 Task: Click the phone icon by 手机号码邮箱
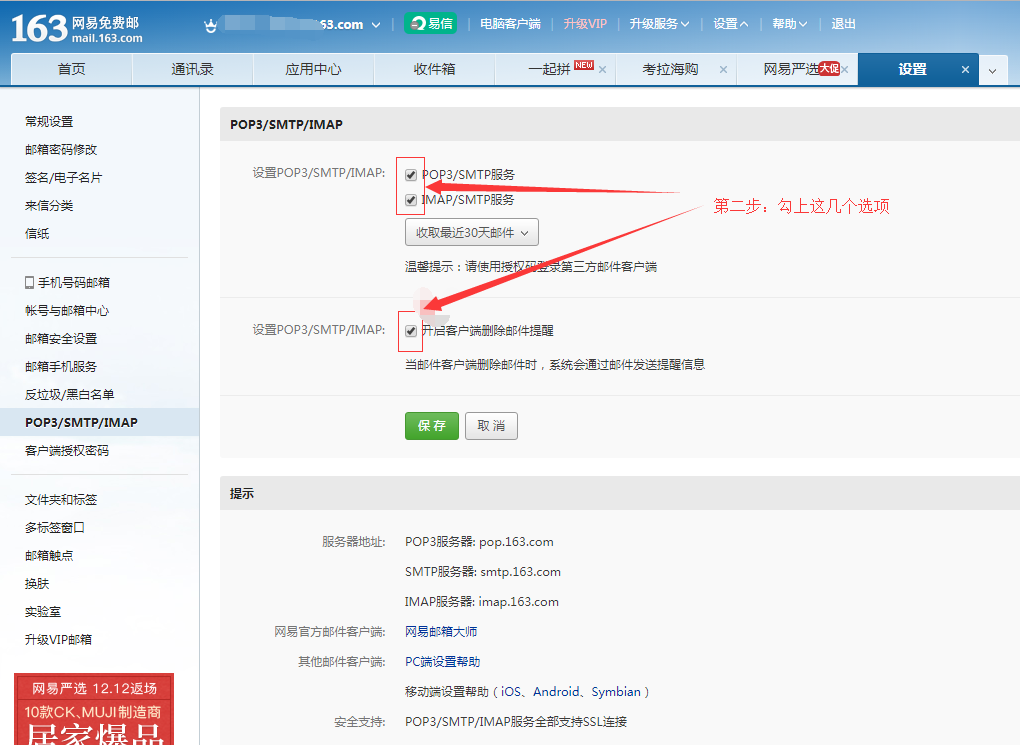29,282
